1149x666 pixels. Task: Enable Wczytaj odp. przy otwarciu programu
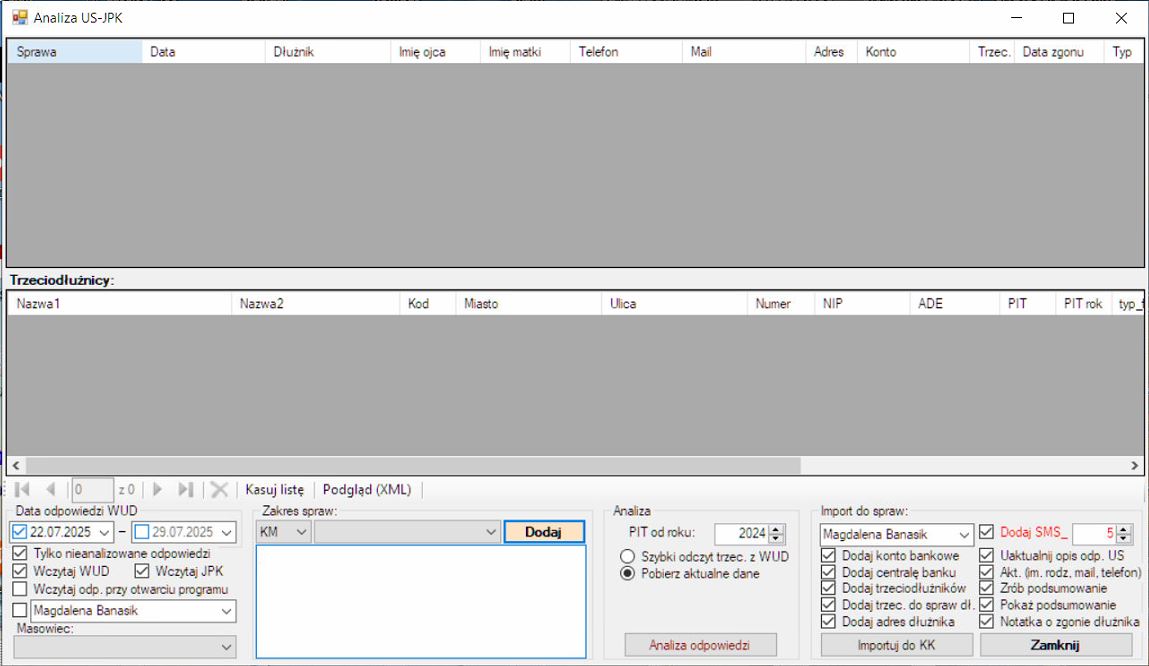(20, 589)
